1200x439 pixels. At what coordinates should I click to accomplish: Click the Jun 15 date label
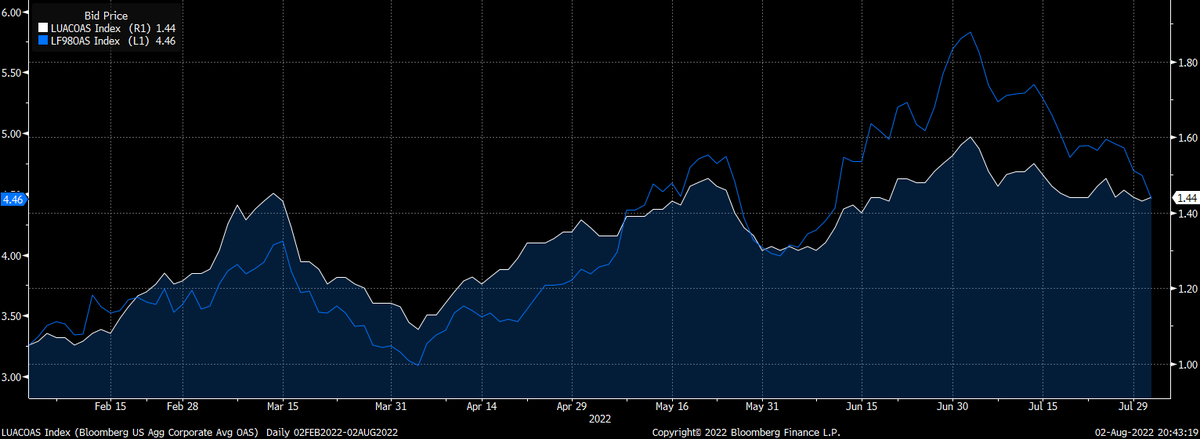pos(861,407)
